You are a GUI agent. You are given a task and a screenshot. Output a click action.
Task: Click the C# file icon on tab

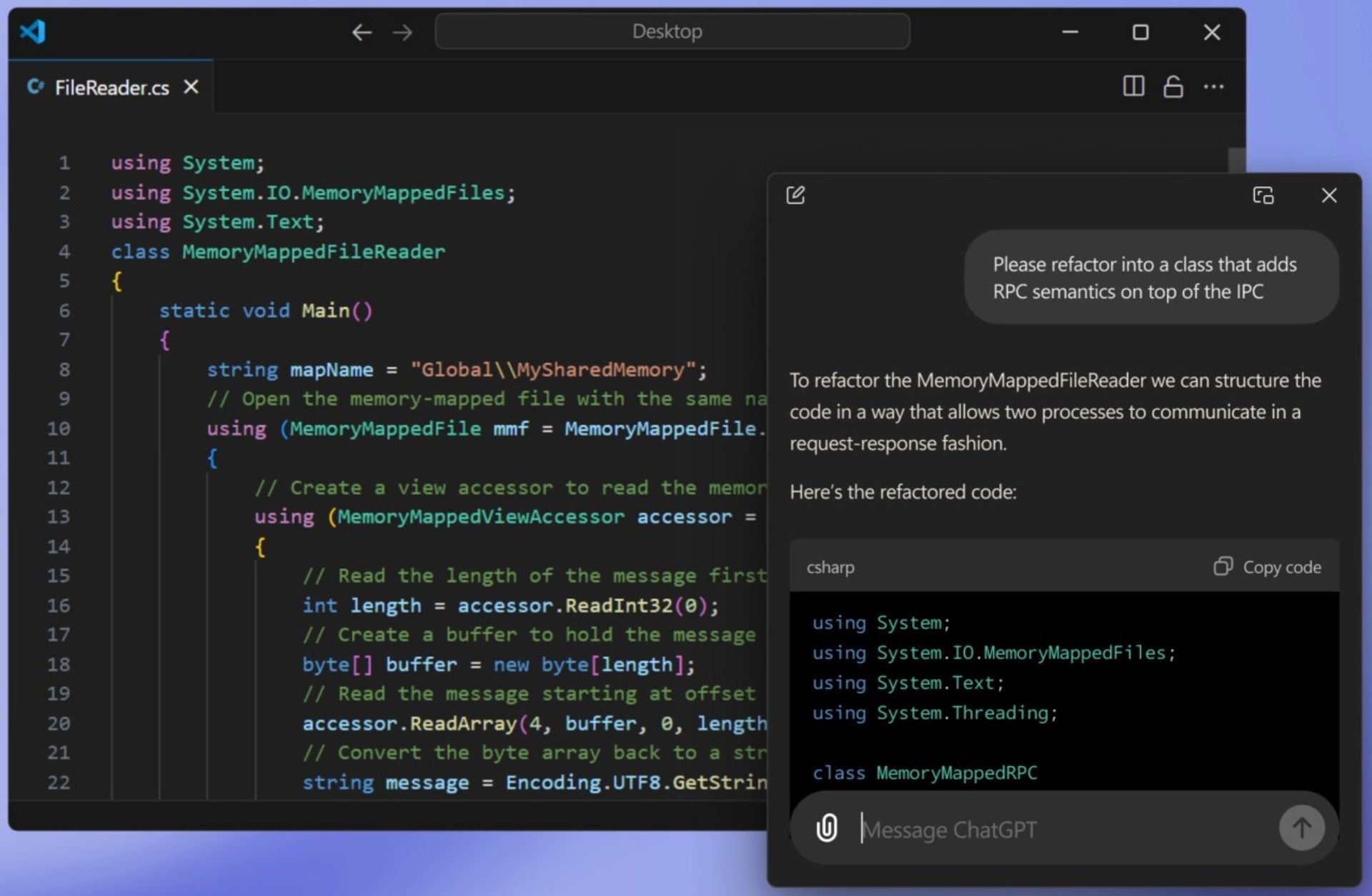point(35,86)
